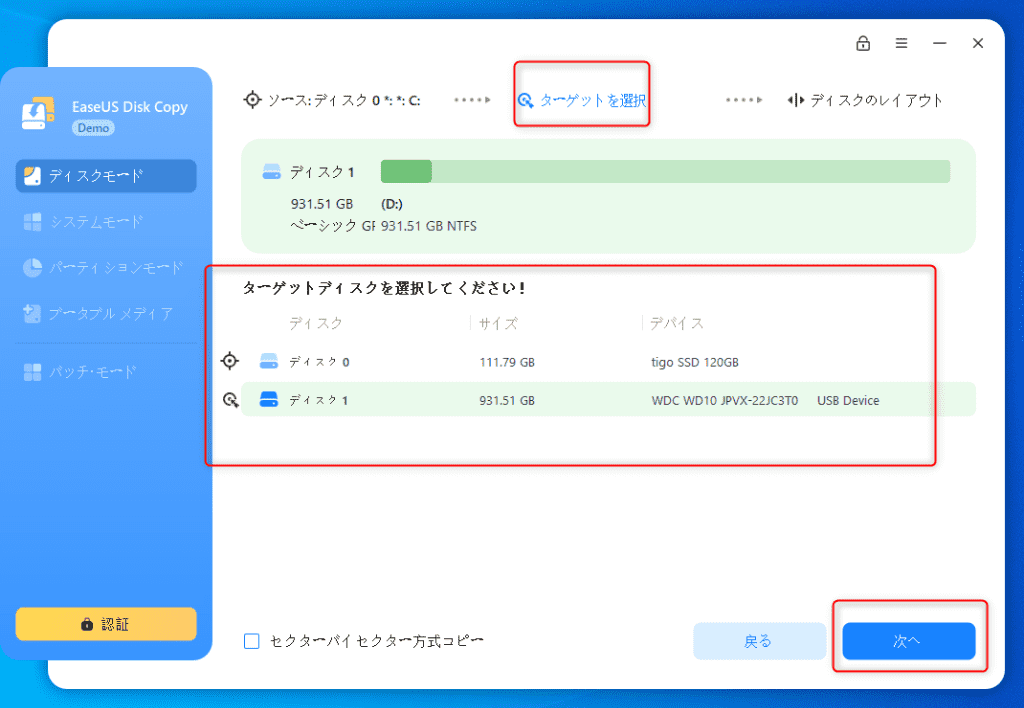
Task: Select ディスク 0 row in list
Action: 609,361
